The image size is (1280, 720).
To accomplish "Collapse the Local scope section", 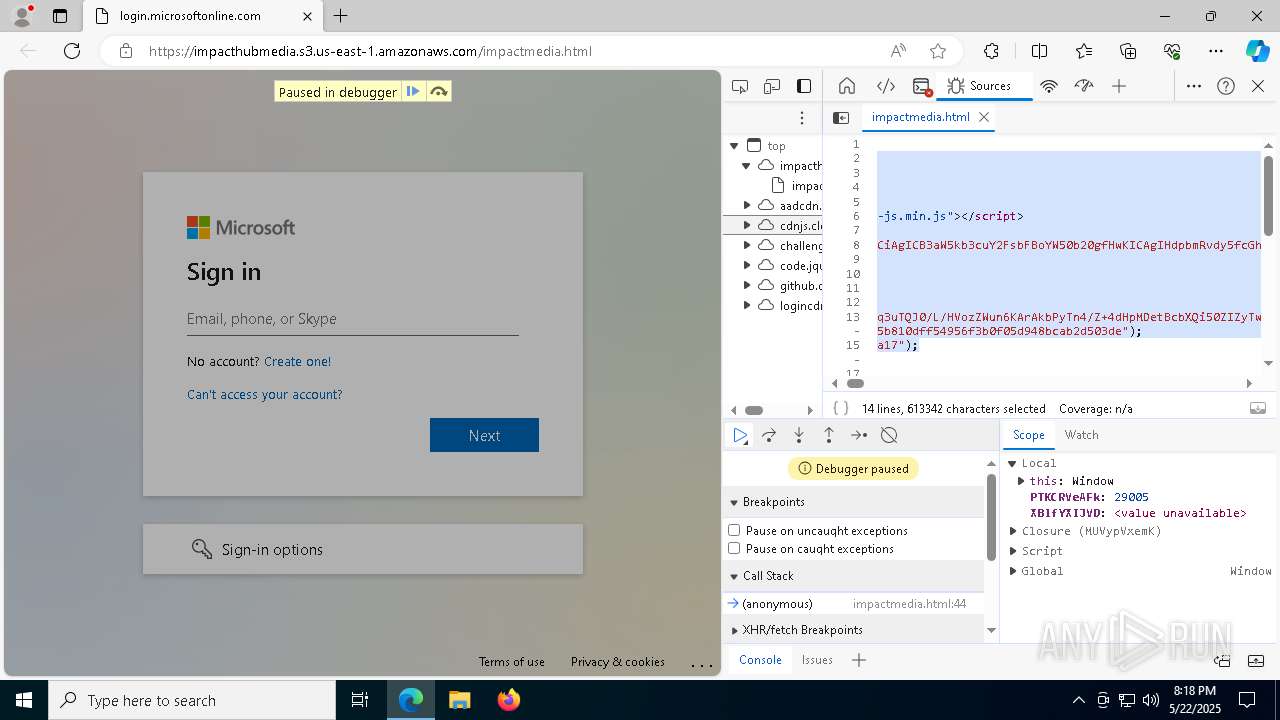I will 1013,463.
